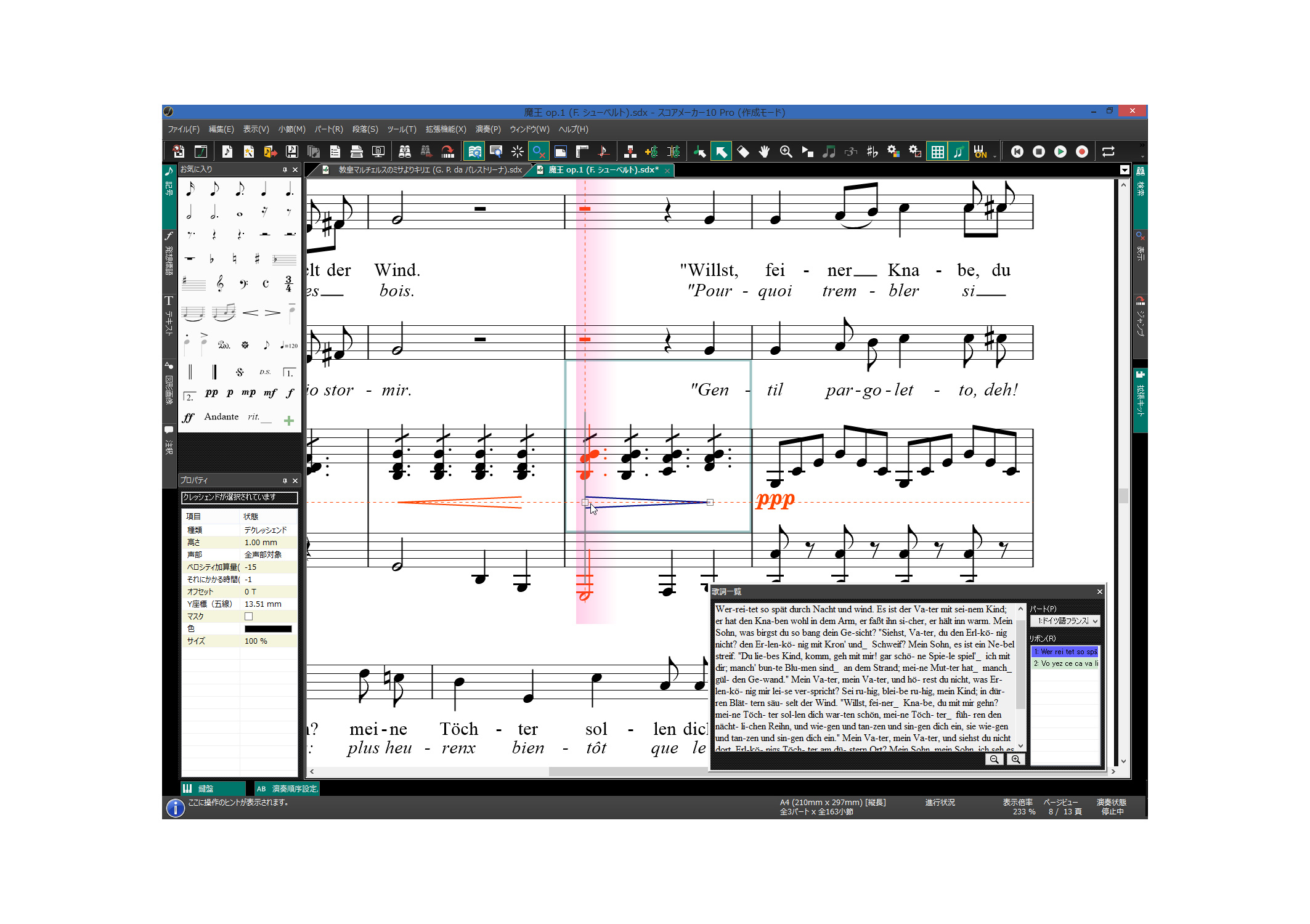Toggle the grid display button
This screenshot has width=1310, height=924.
click(x=937, y=152)
